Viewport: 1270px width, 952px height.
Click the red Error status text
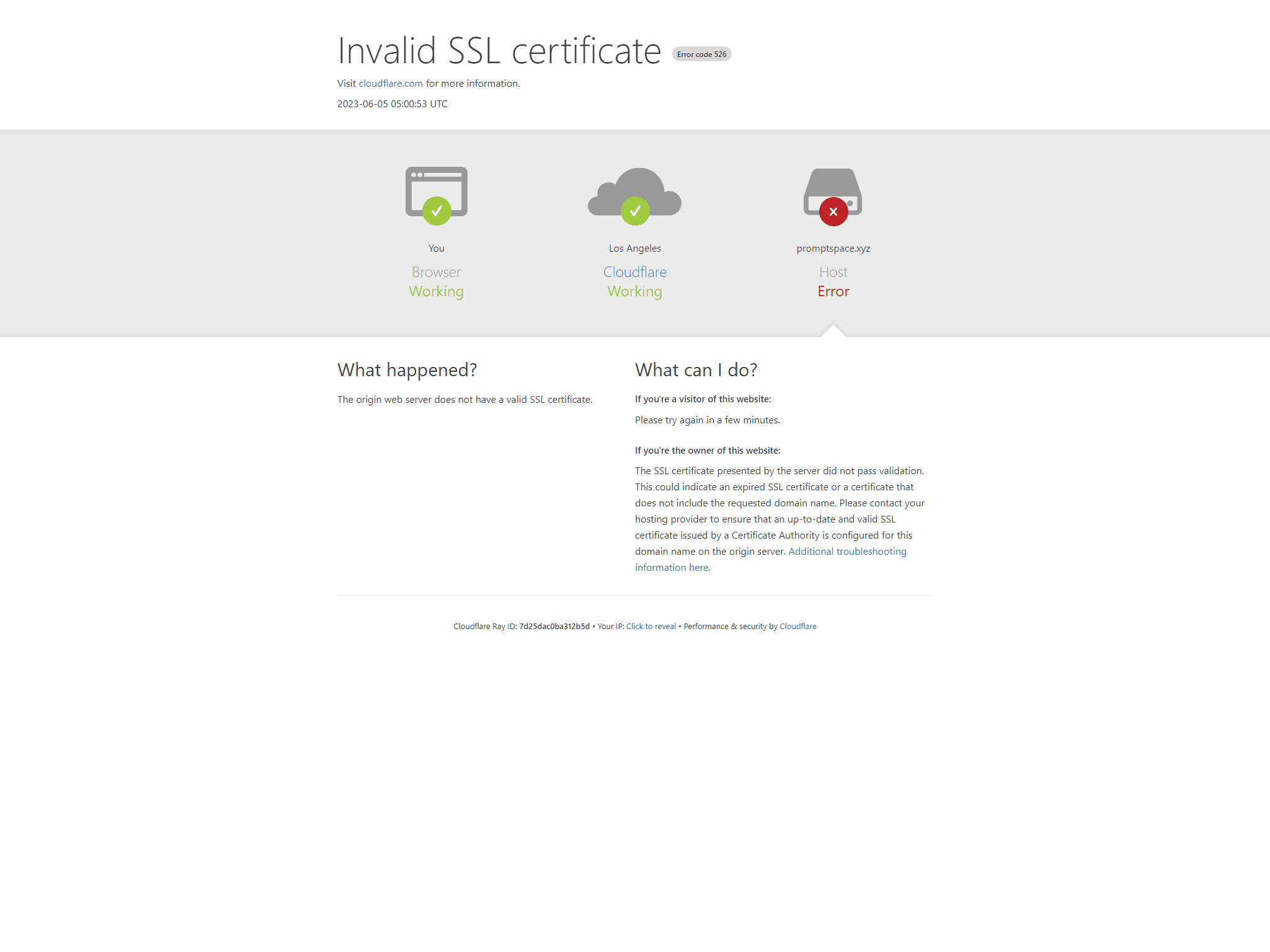pyautogui.click(x=833, y=291)
